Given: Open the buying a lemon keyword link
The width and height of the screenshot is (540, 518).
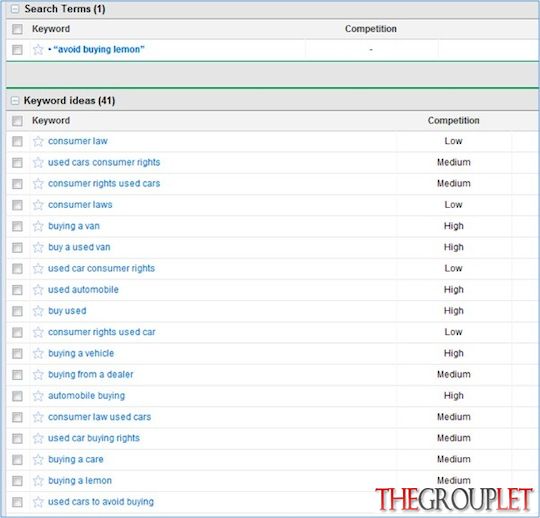Looking at the screenshot, I should tap(80, 481).
